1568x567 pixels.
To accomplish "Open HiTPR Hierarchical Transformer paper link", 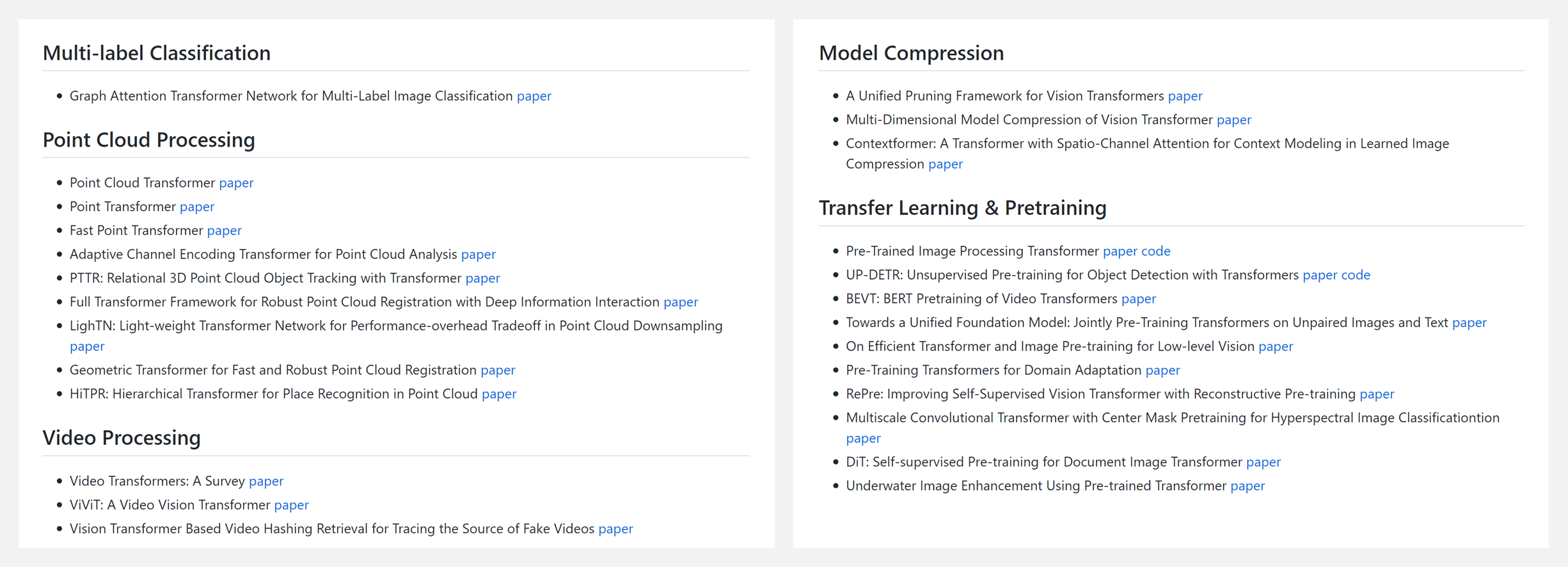I will coord(499,394).
